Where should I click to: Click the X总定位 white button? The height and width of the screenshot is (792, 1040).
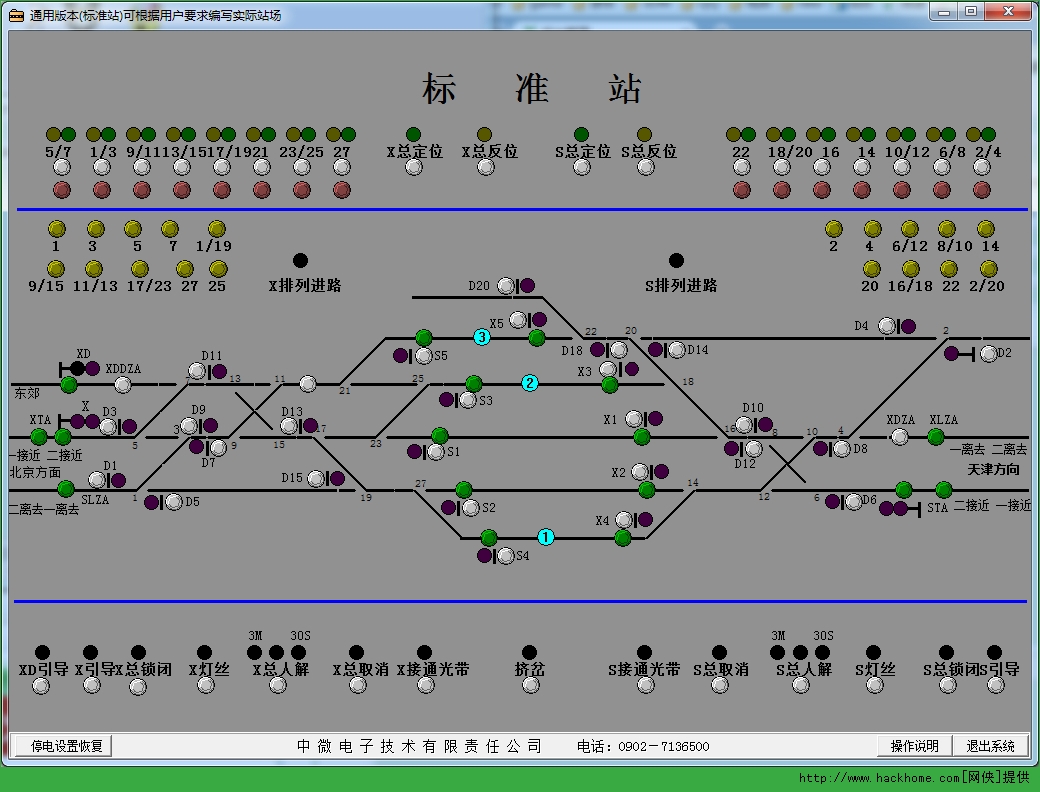tap(414, 167)
